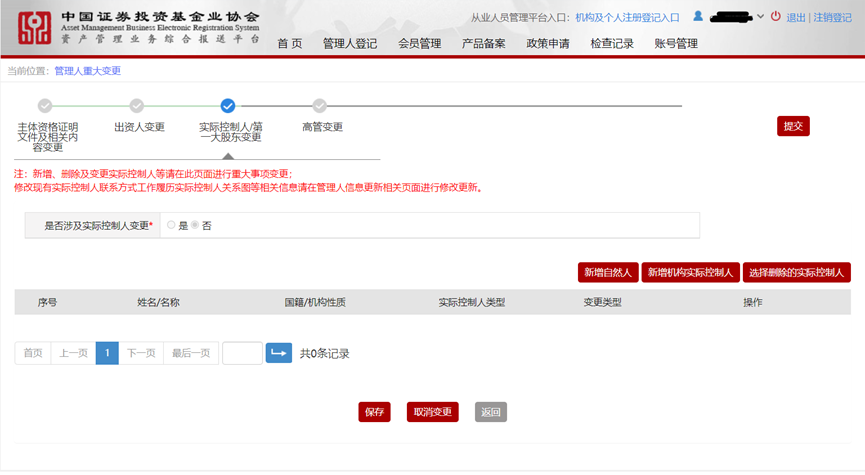Open 政策申请 menu
This screenshot has width=865, height=475.
pos(548,44)
